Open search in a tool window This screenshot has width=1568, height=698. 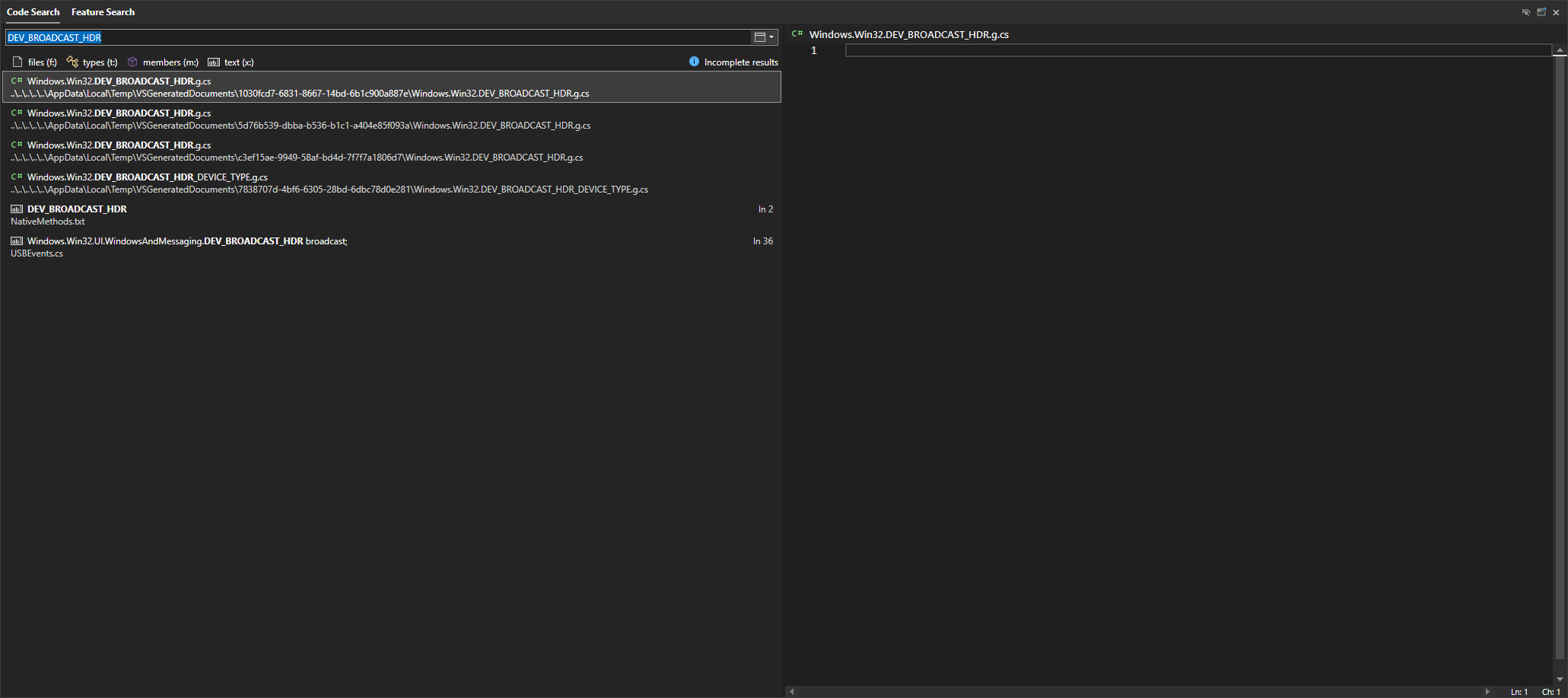coord(1541,12)
